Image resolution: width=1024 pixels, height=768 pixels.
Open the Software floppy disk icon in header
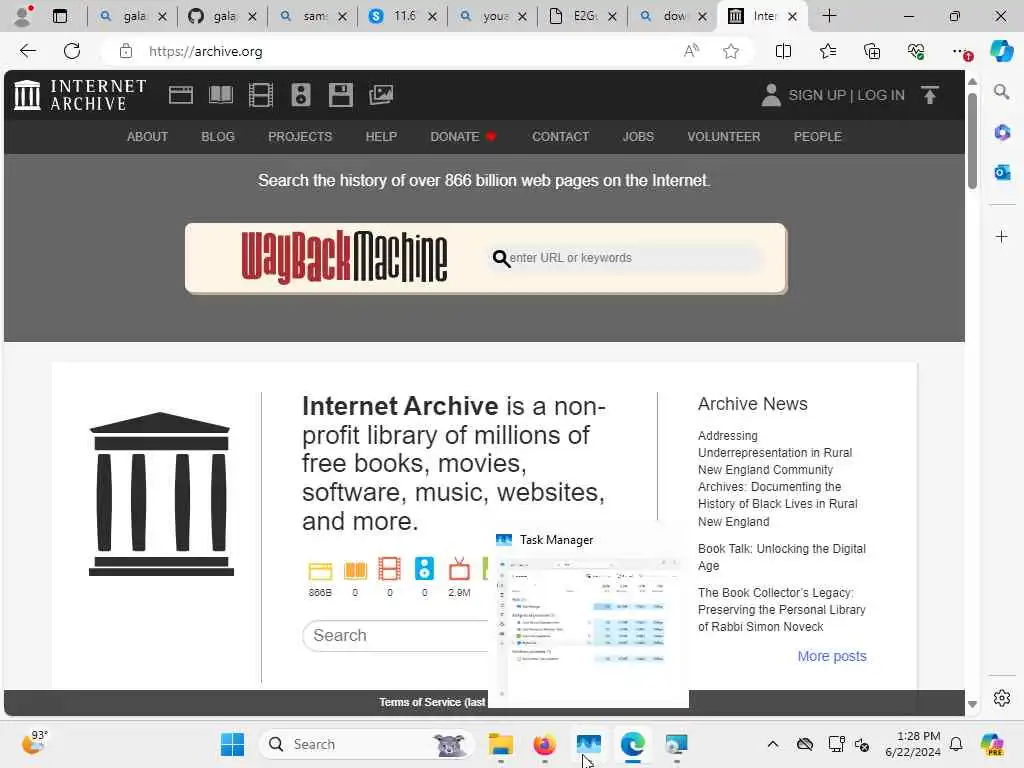click(340, 95)
